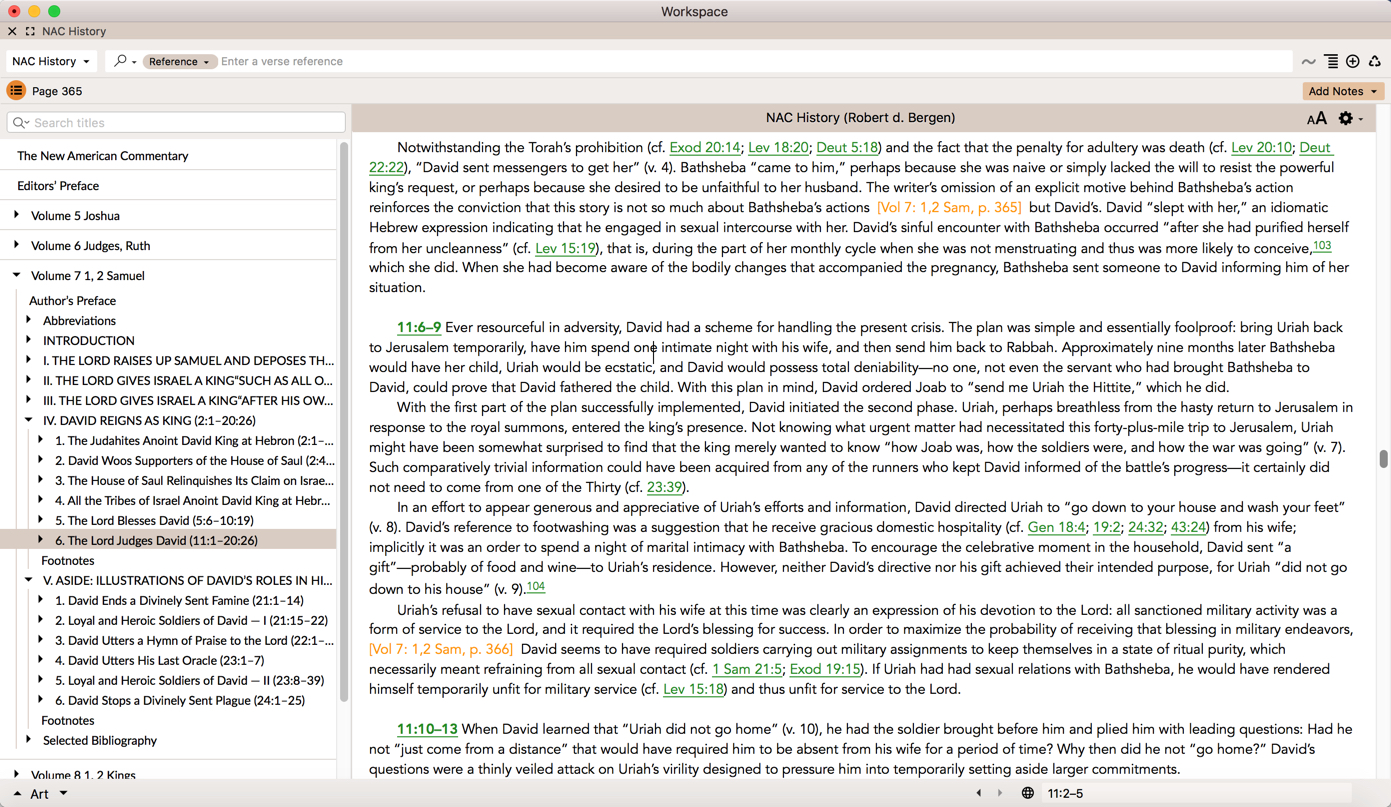Screen dimensions: 1391x807
Task: Open the Art dropdown arrow
Action: point(63,794)
